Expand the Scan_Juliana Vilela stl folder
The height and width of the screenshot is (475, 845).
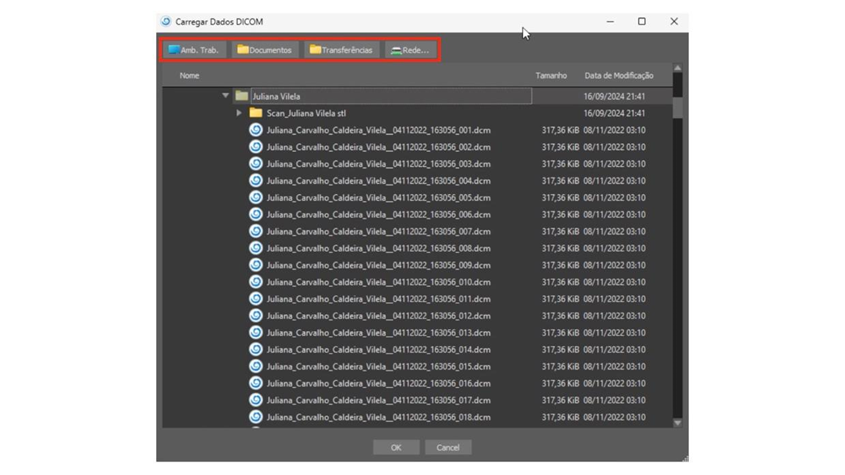pyautogui.click(x=239, y=113)
